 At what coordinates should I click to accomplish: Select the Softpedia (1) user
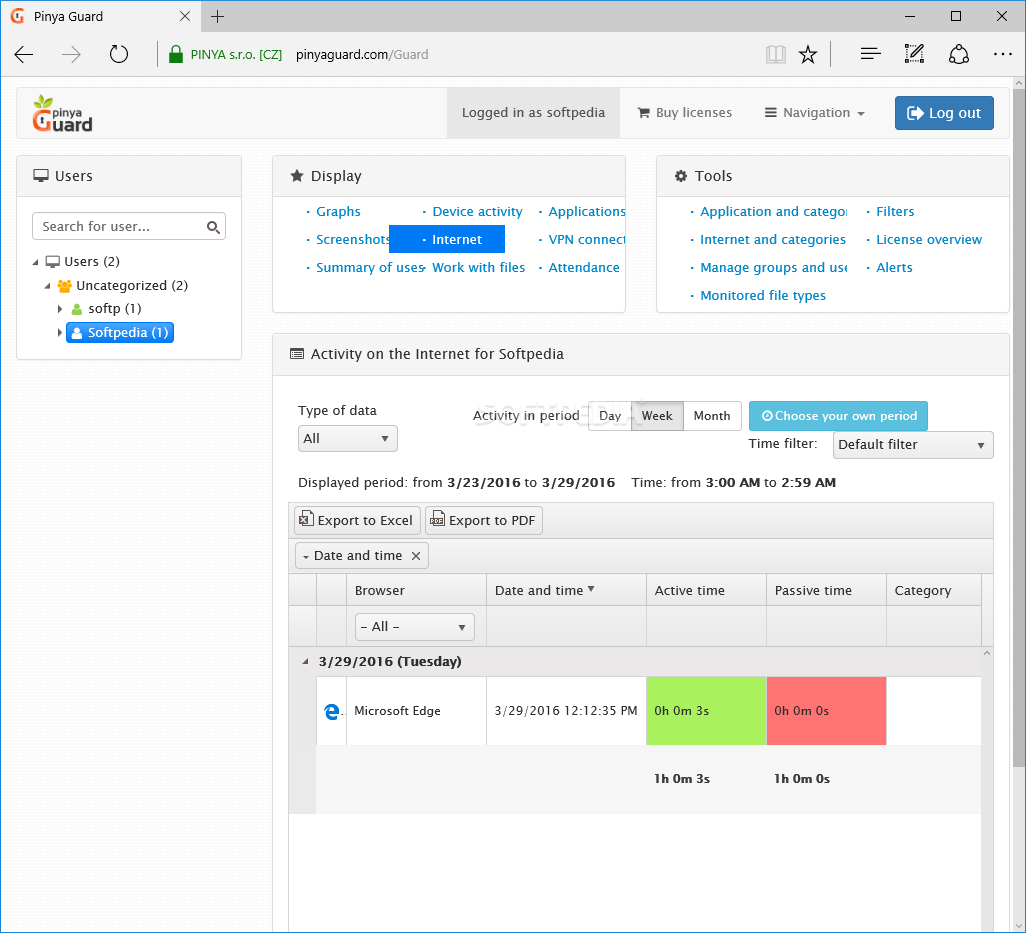120,333
